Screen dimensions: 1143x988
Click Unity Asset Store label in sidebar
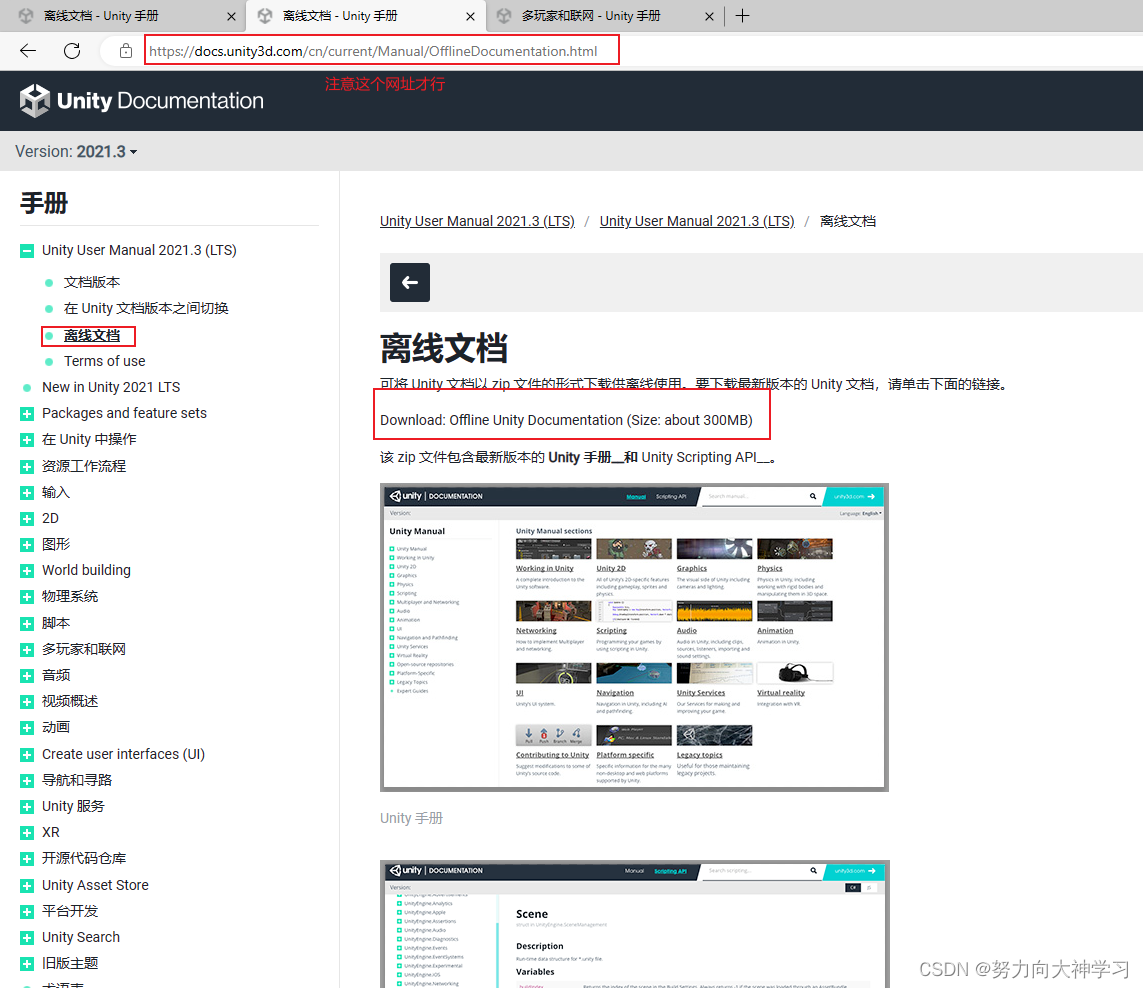point(95,885)
